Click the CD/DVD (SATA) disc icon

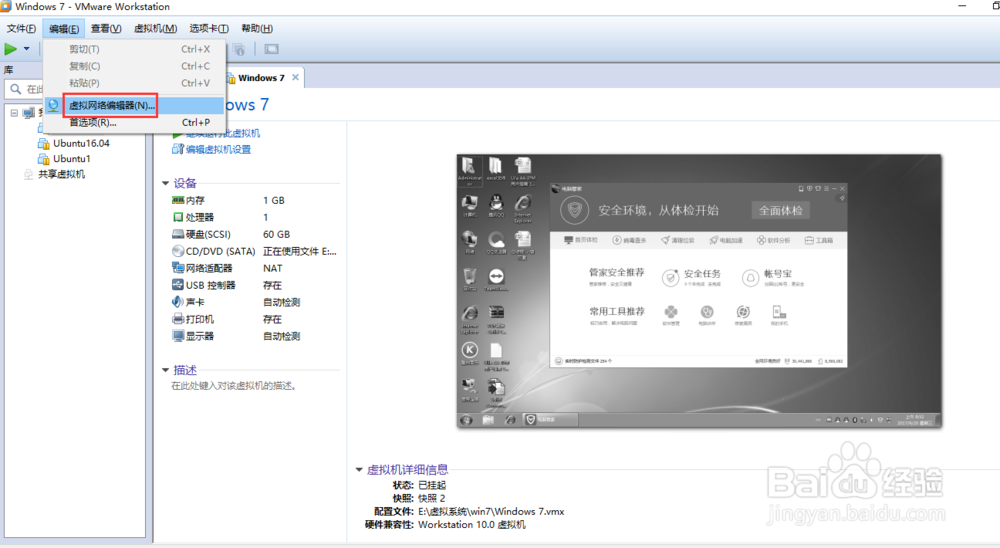pyautogui.click(x=178, y=251)
